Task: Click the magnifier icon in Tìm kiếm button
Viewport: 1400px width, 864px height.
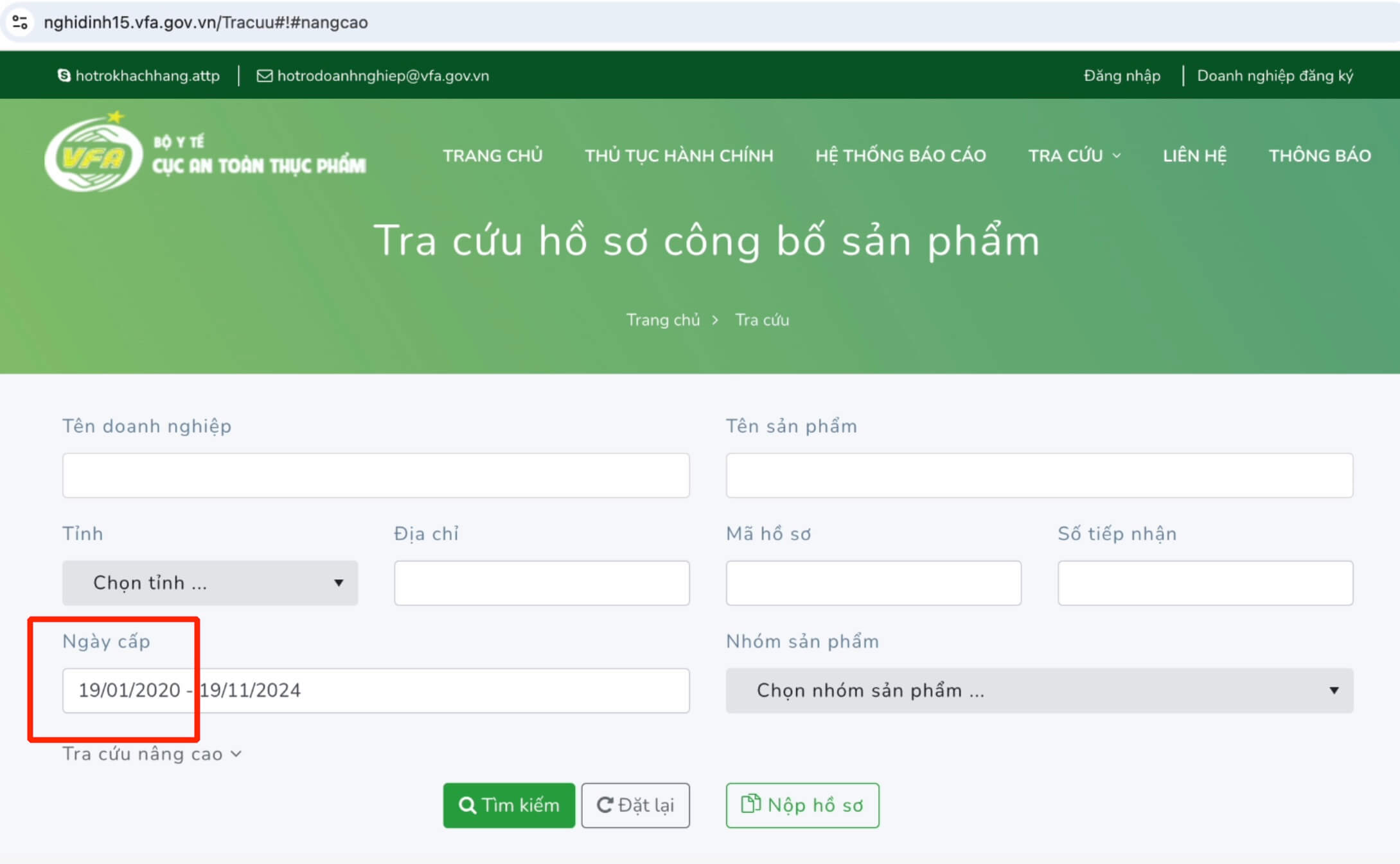Action: 467,806
